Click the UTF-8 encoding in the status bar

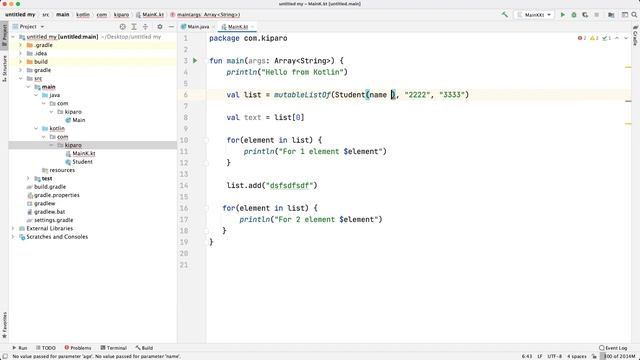(555, 356)
